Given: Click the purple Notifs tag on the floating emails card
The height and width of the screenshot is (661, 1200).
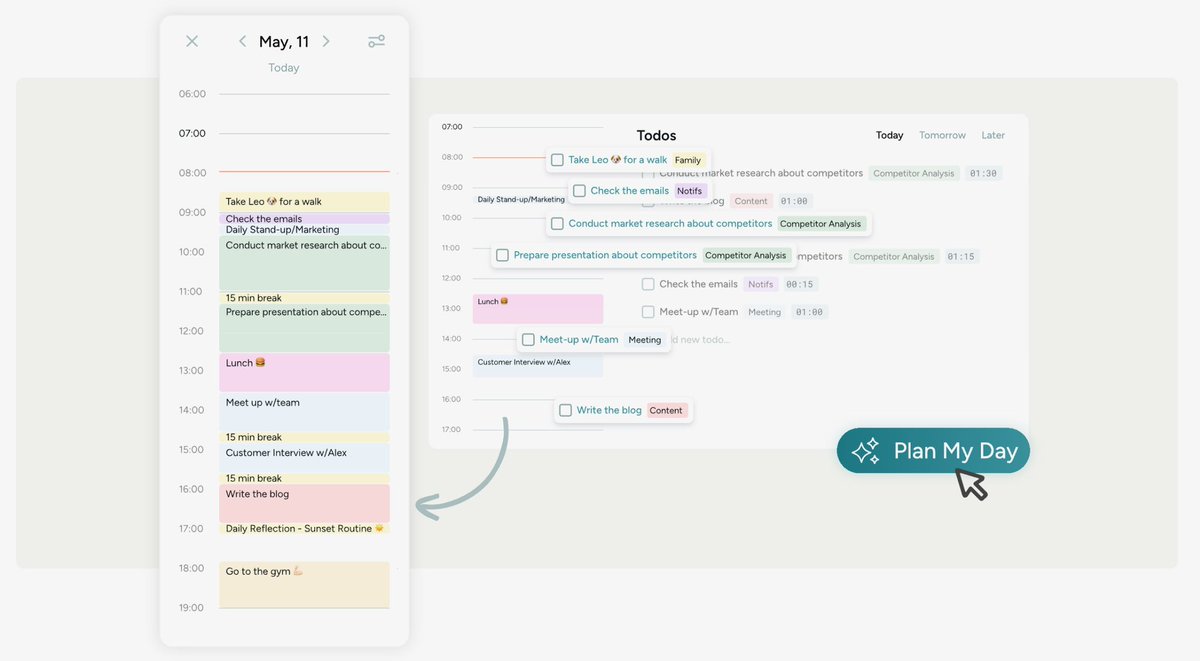Looking at the screenshot, I should [690, 191].
